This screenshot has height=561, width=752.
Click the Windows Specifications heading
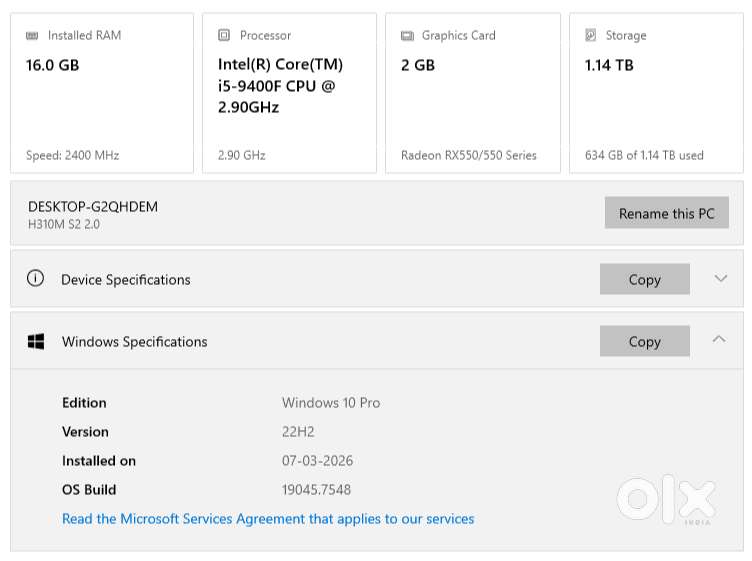135,341
